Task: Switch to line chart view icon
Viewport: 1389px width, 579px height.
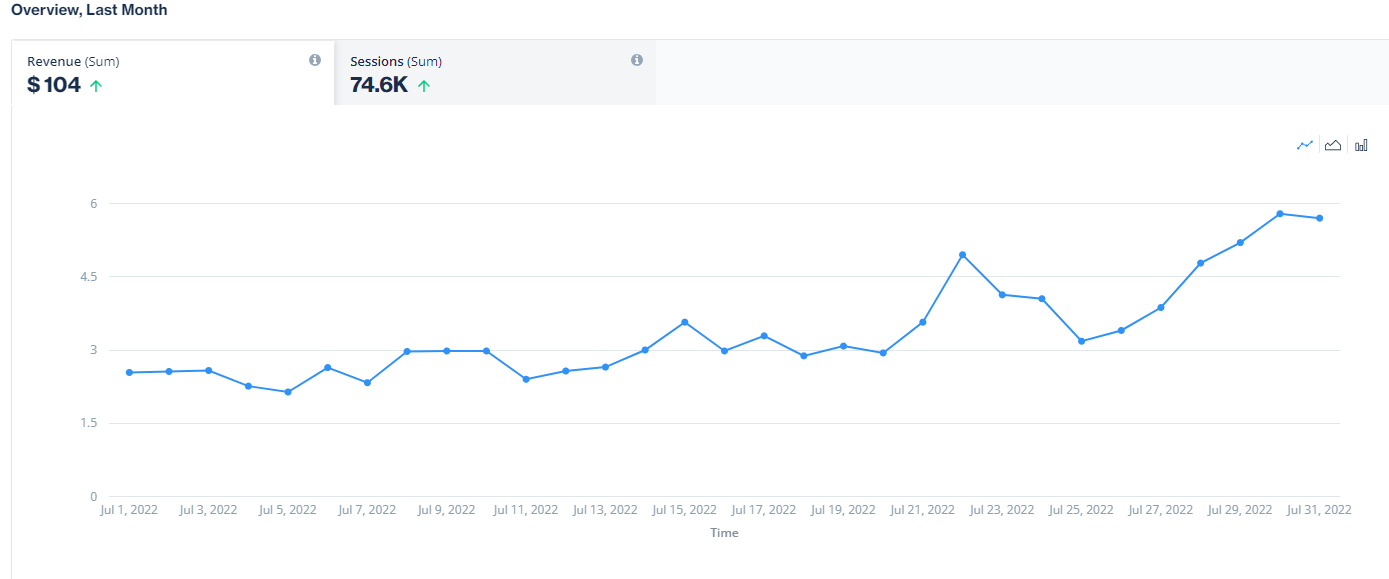Action: point(1304,145)
